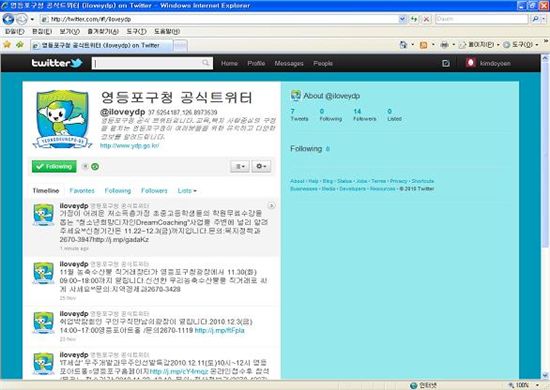Click the avatar of the 2010.12.3 job fair tweet
Screen dimensions: 550x390
43,322
